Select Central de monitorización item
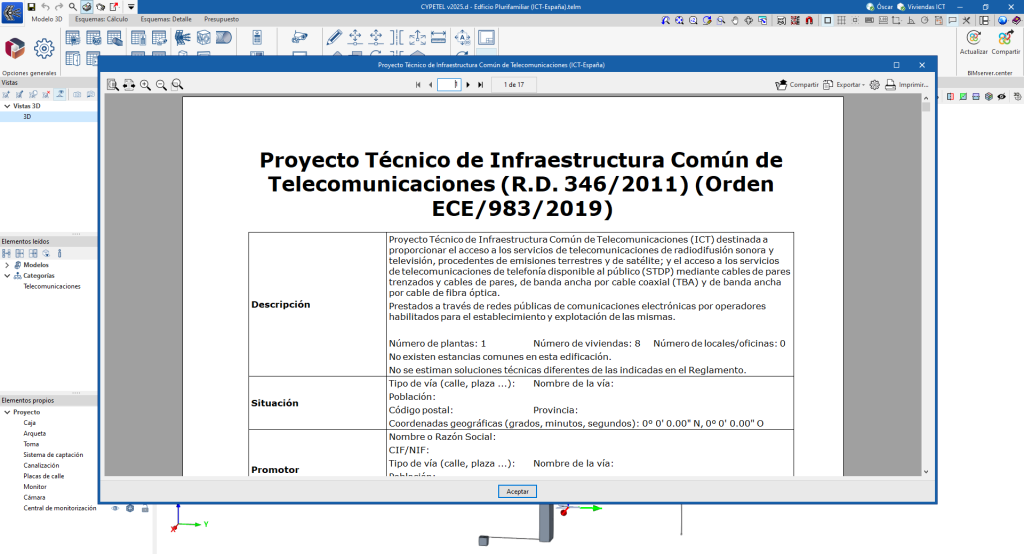 (x=59, y=508)
